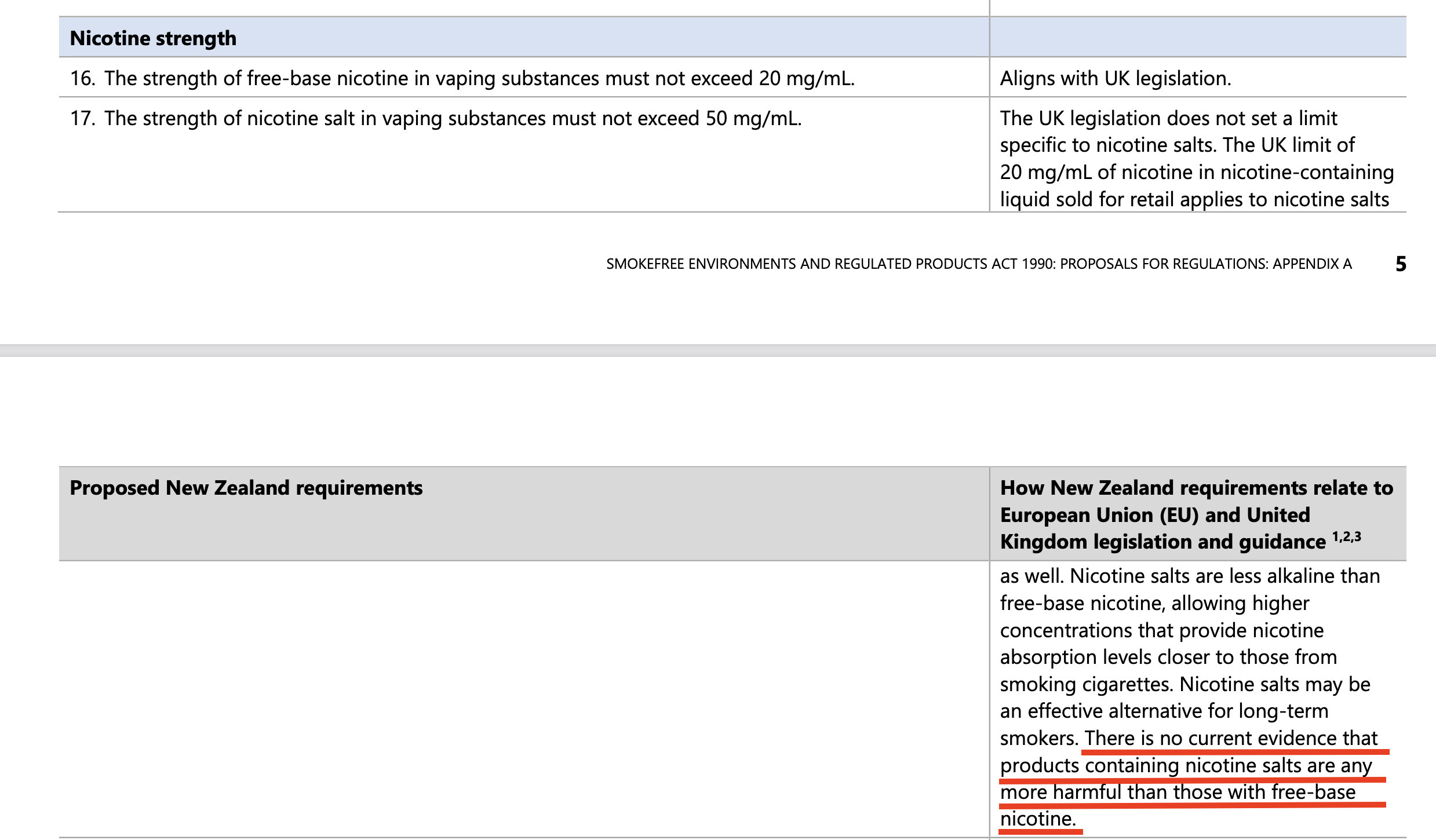Click 'Kingdom legislation and guidance' header line
This screenshot has width=1436, height=840.
tap(1162, 542)
